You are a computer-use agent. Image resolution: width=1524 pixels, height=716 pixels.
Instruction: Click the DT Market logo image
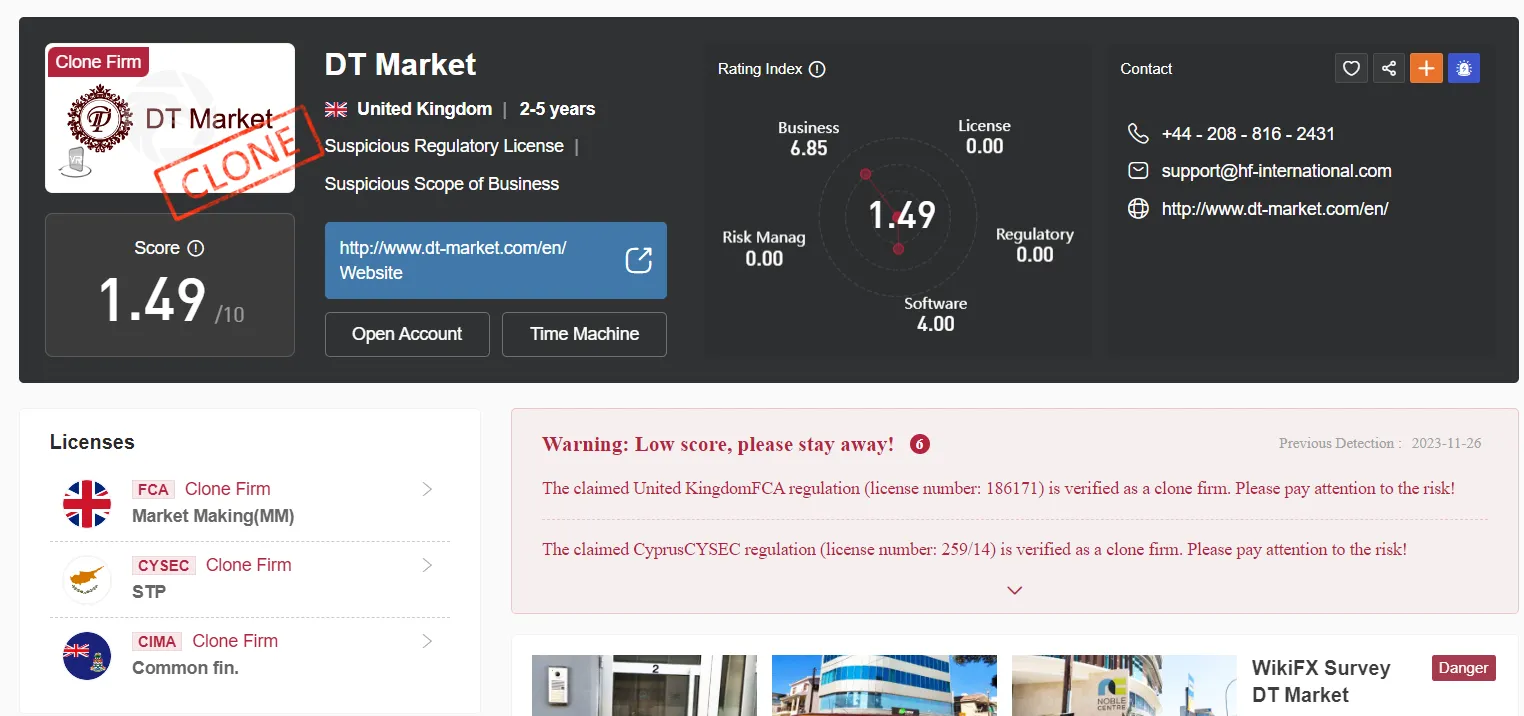coord(170,118)
